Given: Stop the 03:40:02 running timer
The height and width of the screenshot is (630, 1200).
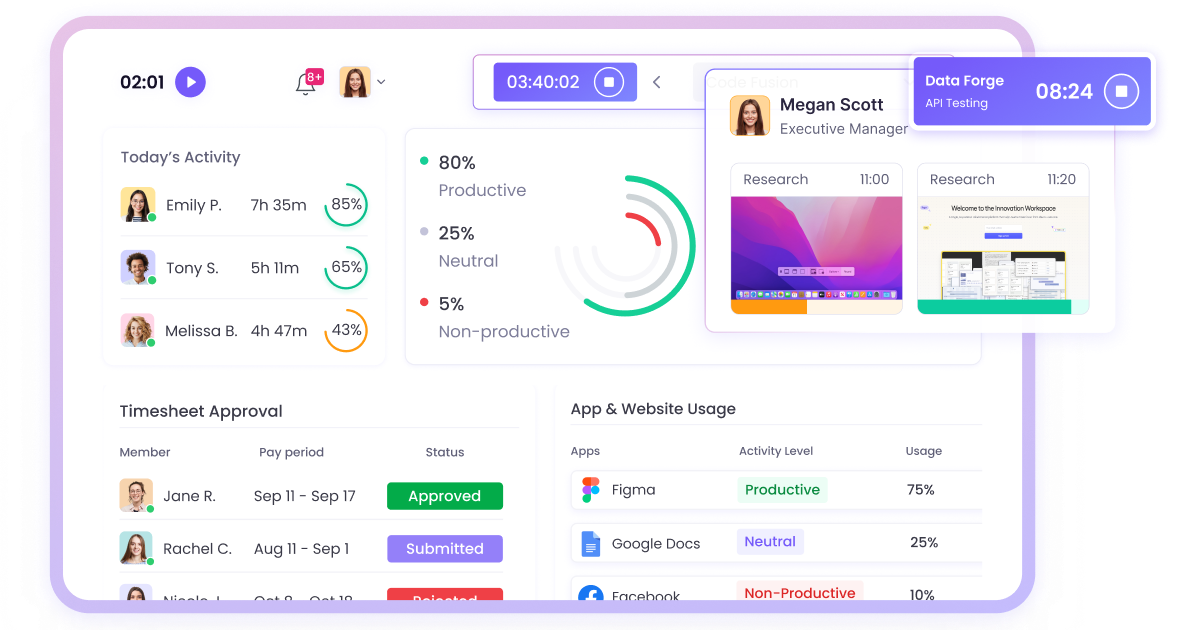Looking at the screenshot, I should (609, 82).
